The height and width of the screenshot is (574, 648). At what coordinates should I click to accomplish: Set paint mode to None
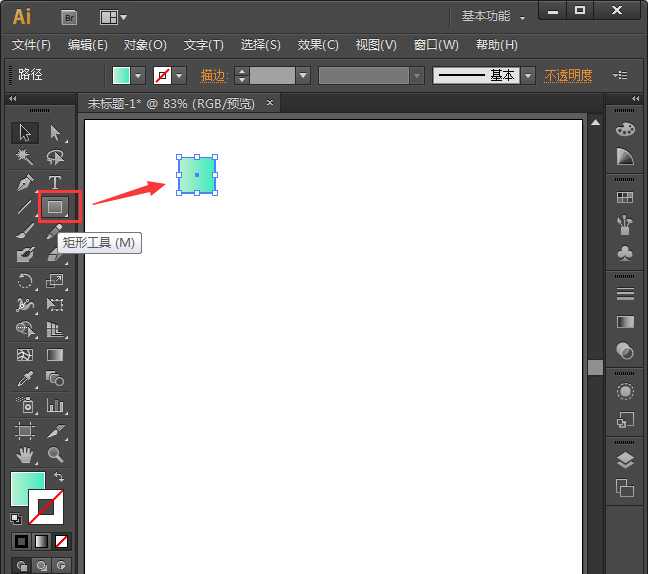pyautogui.click(x=62, y=541)
